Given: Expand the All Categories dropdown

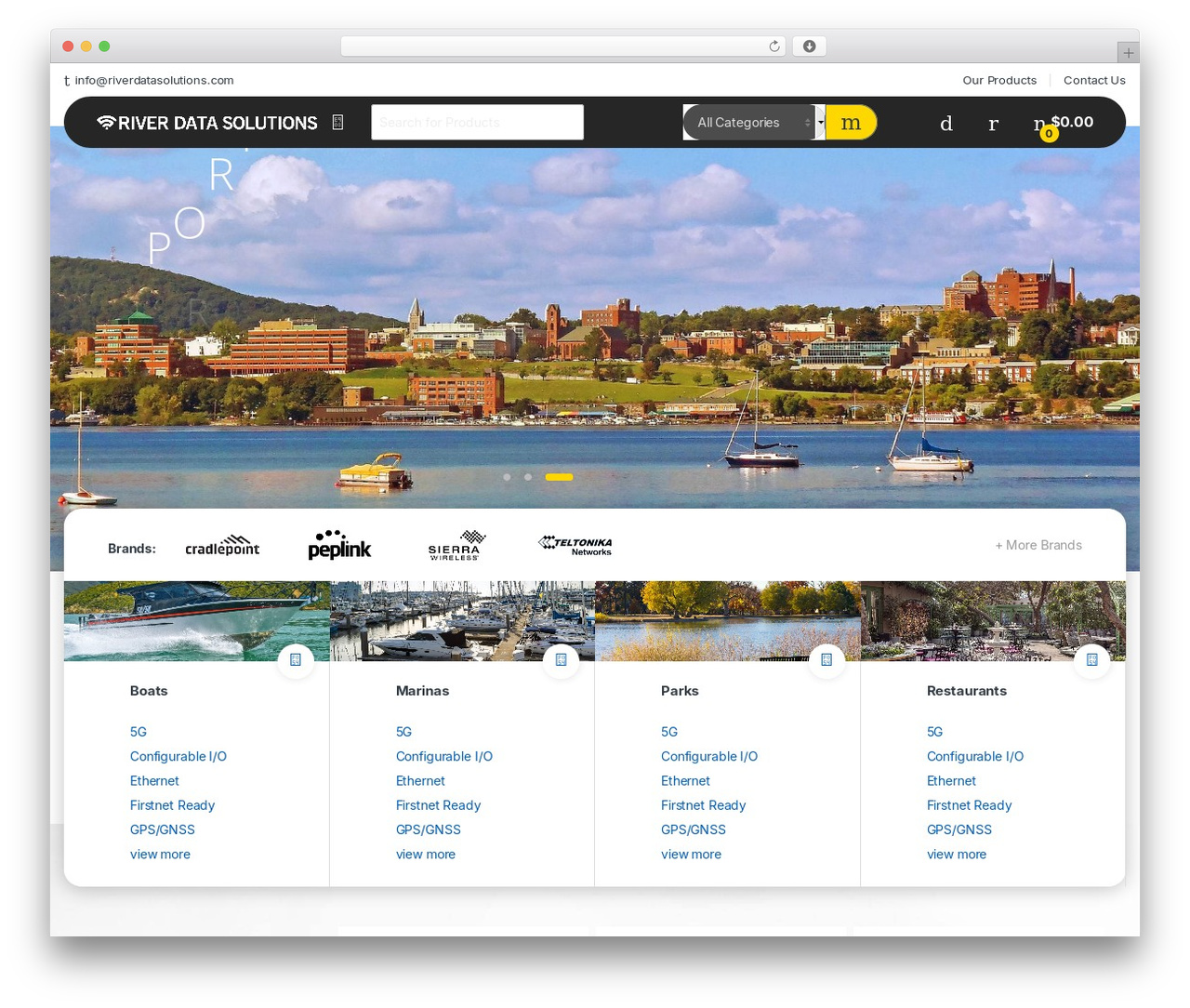Looking at the screenshot, I should click(749, 123).
